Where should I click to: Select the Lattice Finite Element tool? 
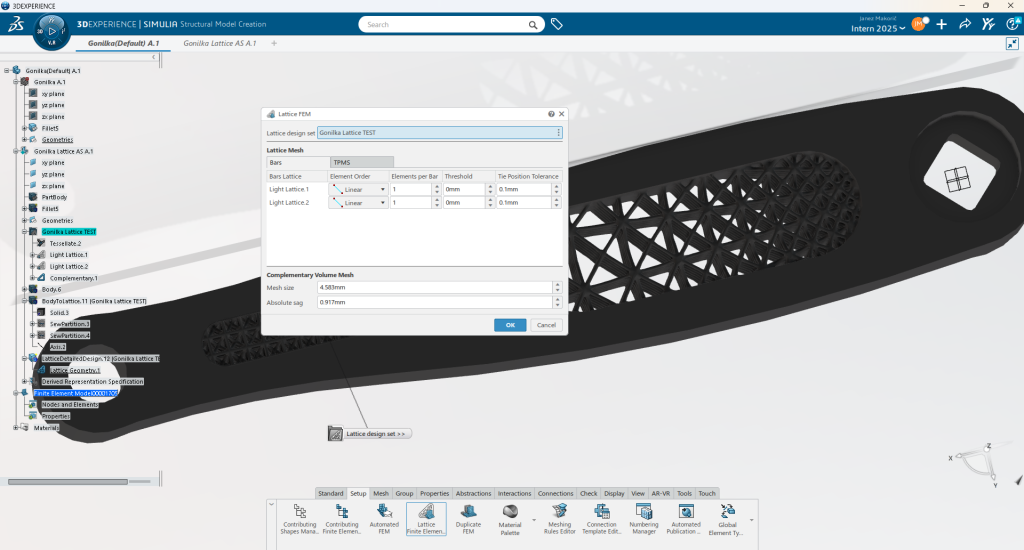[426, 519]
